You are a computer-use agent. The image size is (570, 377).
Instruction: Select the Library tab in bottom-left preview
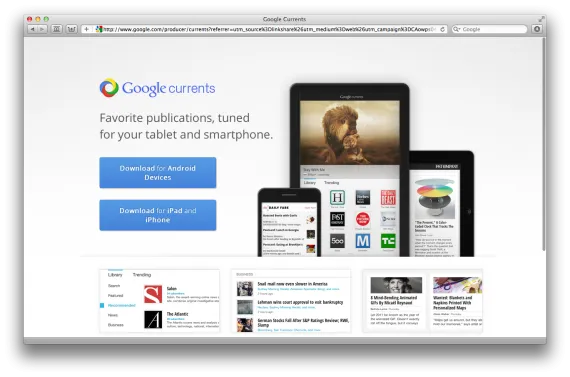pos(115,275)
